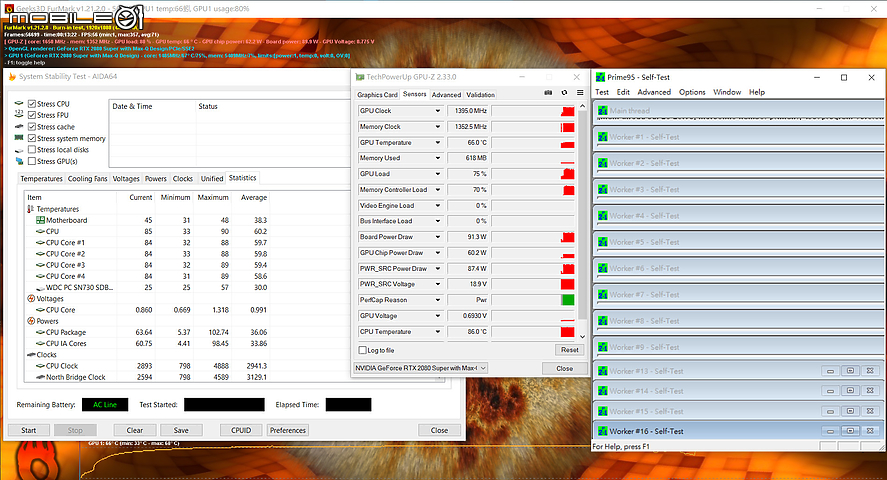The height and width of the screenshot is (480, 887).
Task: Click GPU-Z refresh sensors icon
Action: click(564, 93)
